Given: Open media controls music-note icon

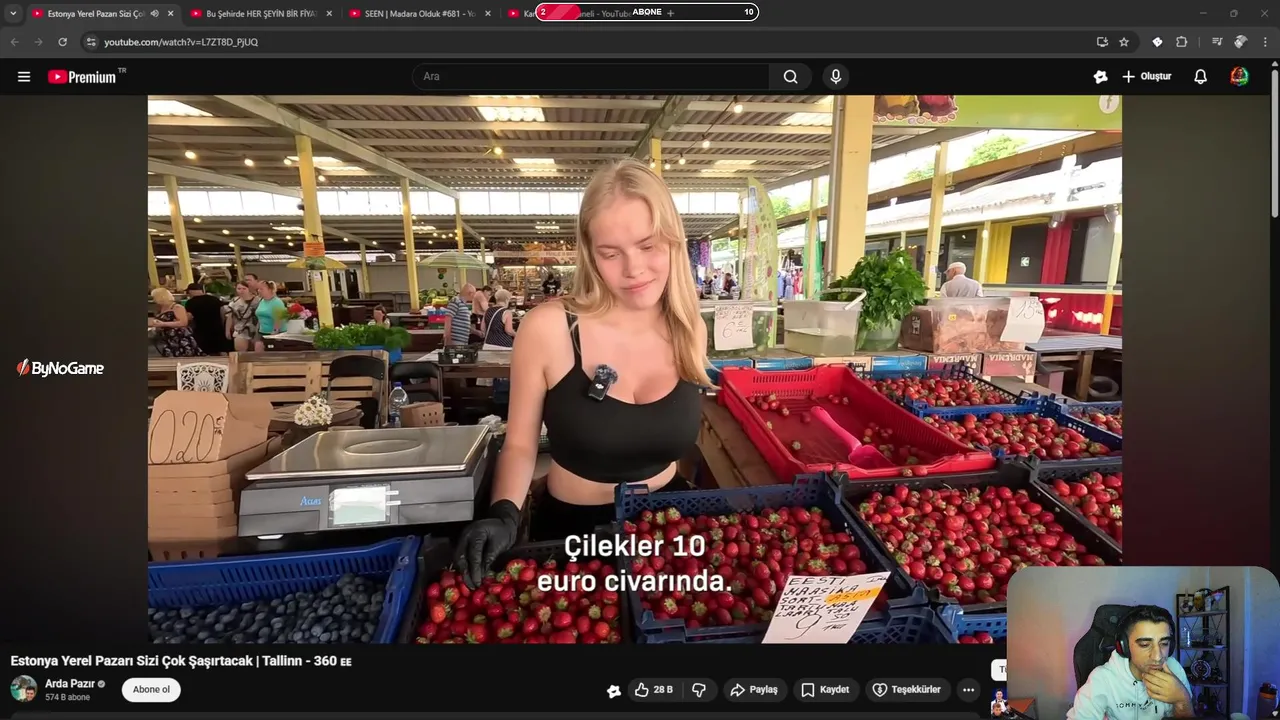Looking at the screenshot, I should (1217, 42).
